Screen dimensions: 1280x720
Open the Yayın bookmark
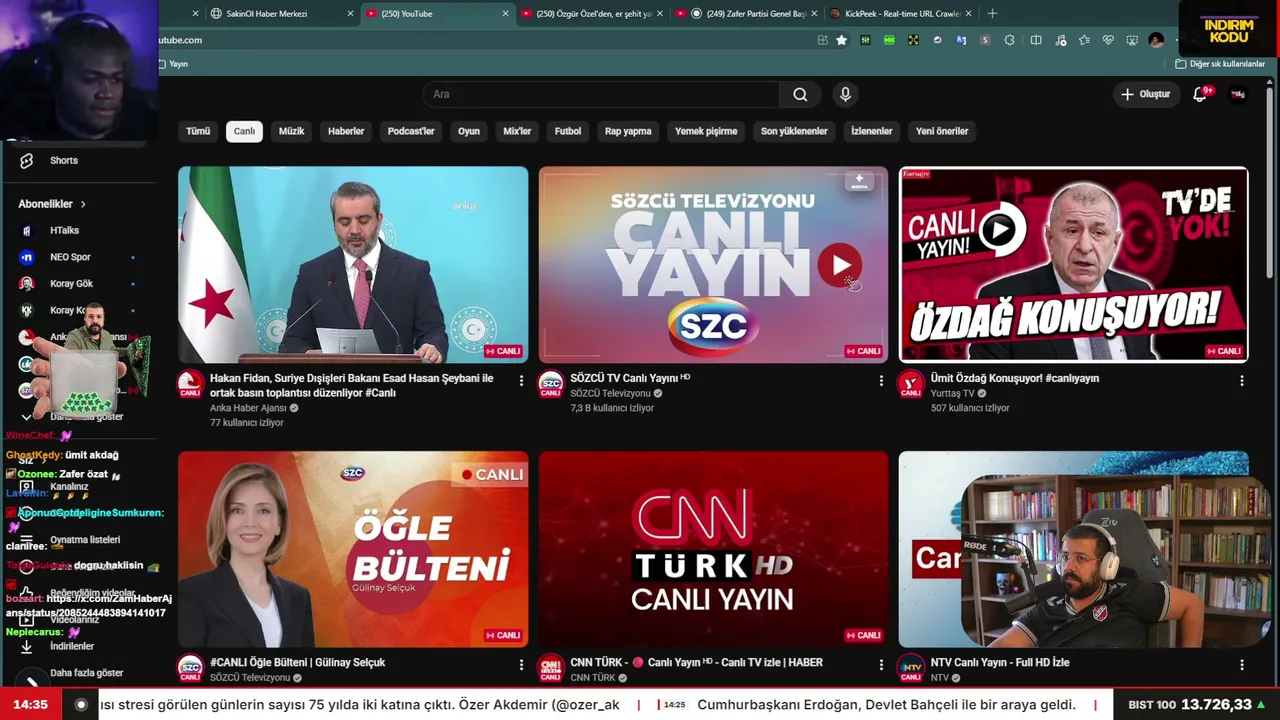pyautogui.click(x=173, y=64)
